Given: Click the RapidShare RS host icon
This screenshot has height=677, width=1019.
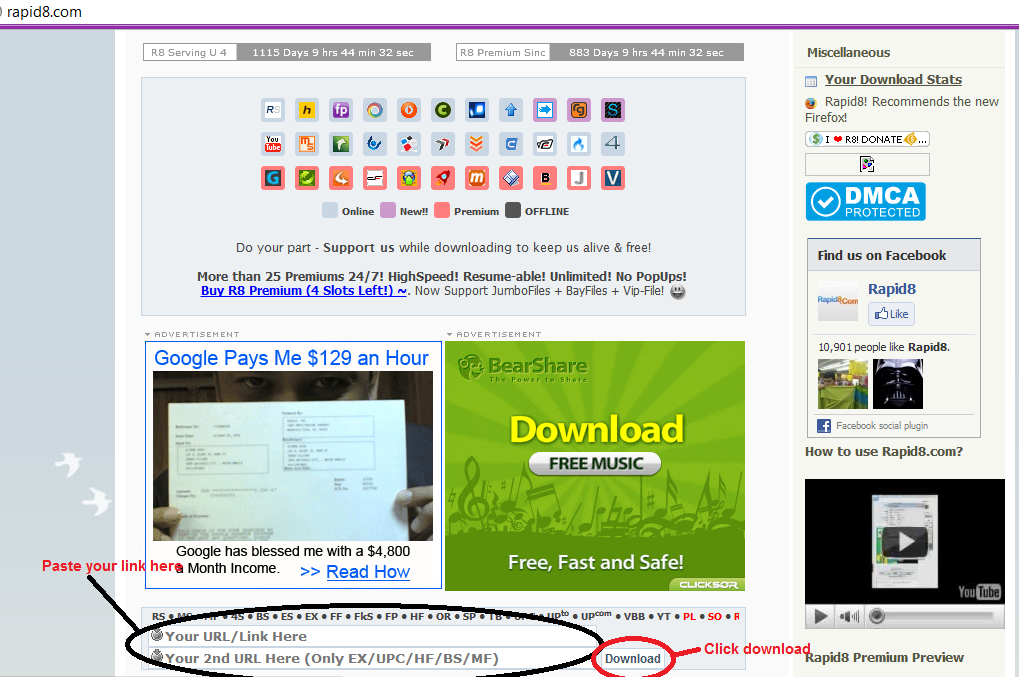Looking at the screenshot, I should [272, 110].
